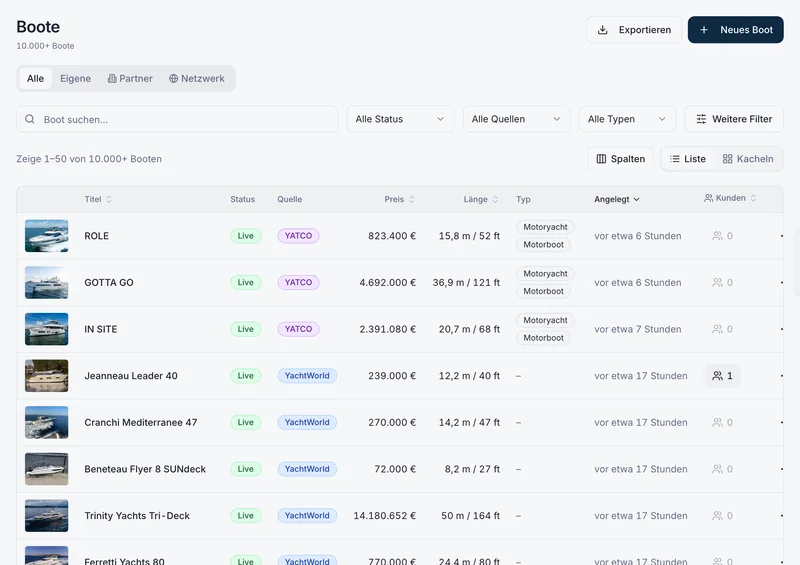Viewport: 800px width, 565px height.
Task: Open the Alle Status dropdown
Action: coord(400,119)
